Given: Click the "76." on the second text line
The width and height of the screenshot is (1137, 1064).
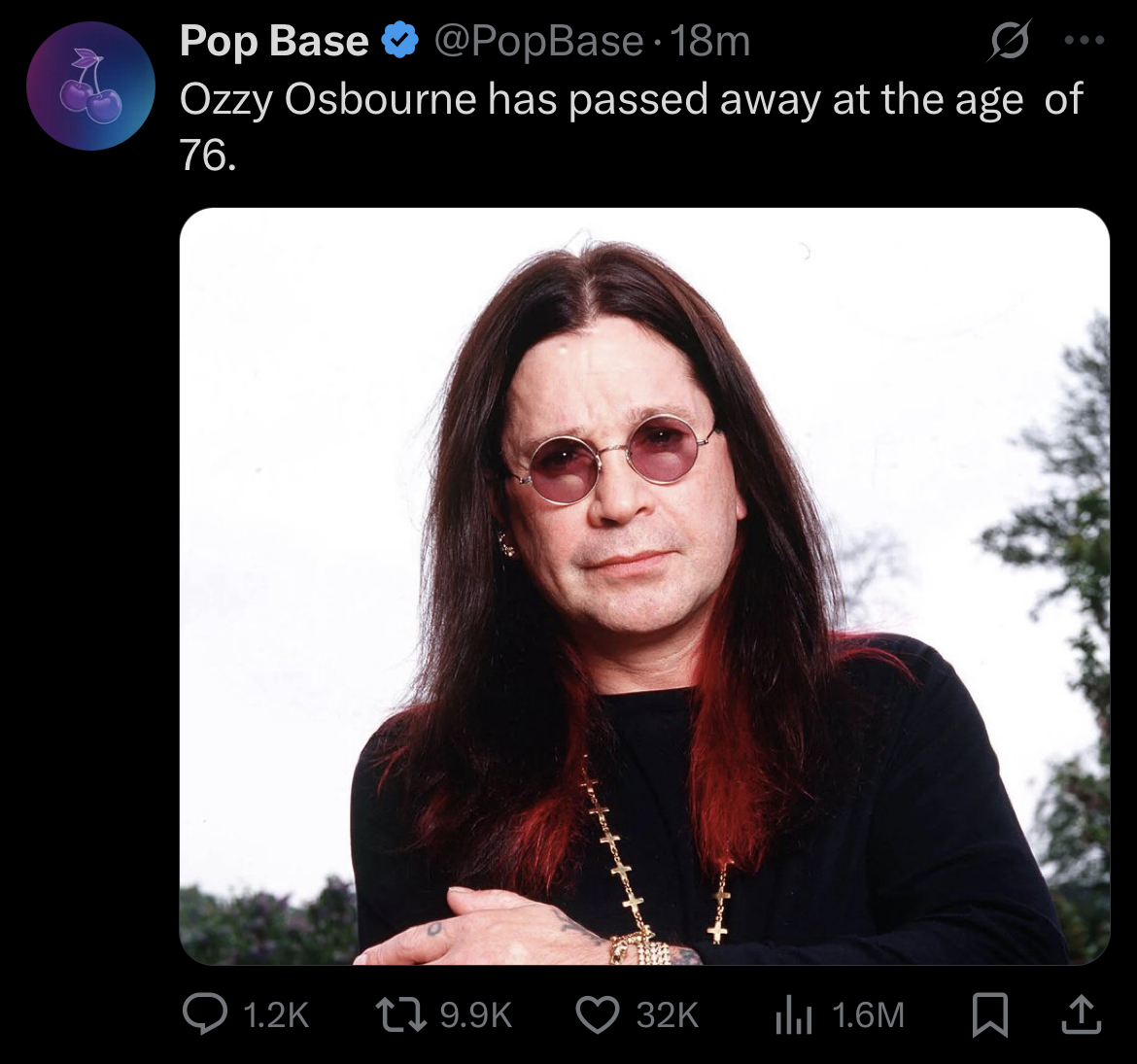Looking at the screenshot, I should click(207, 154).
